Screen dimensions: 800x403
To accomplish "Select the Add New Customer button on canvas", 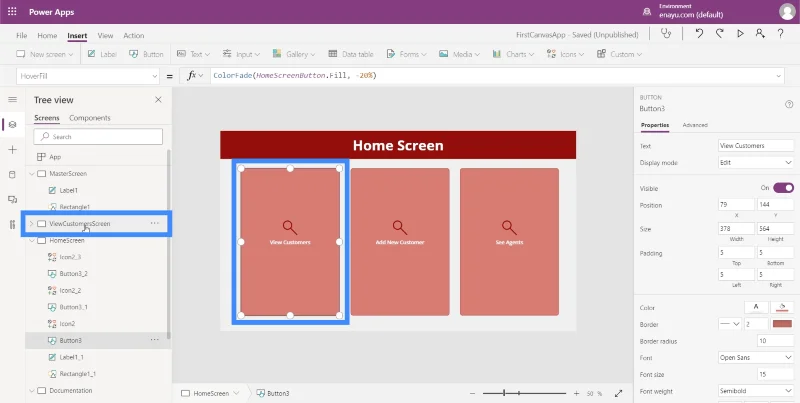I will (400, 242).
